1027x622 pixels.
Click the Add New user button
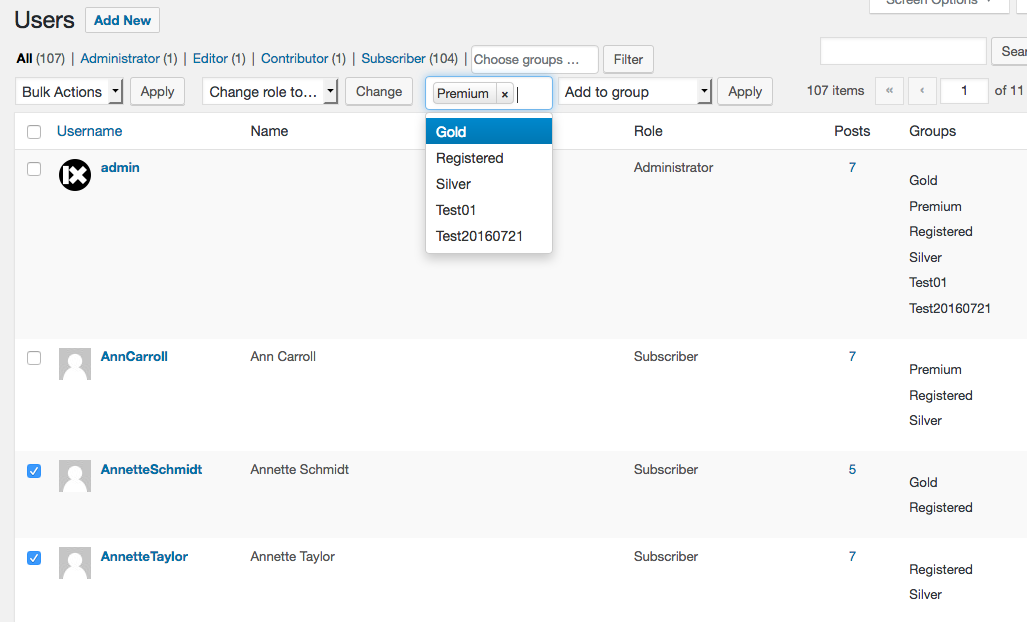pos(122,20)
